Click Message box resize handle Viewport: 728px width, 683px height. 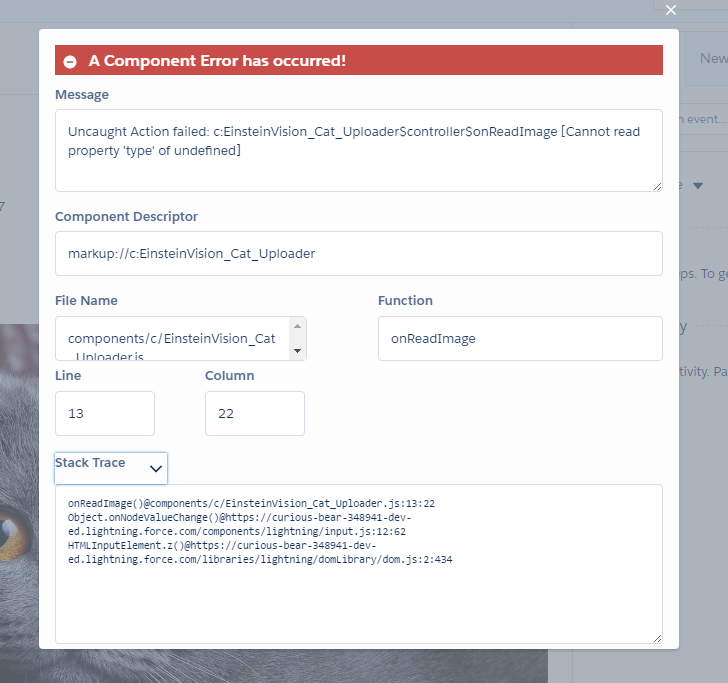[x=656, y=185]
